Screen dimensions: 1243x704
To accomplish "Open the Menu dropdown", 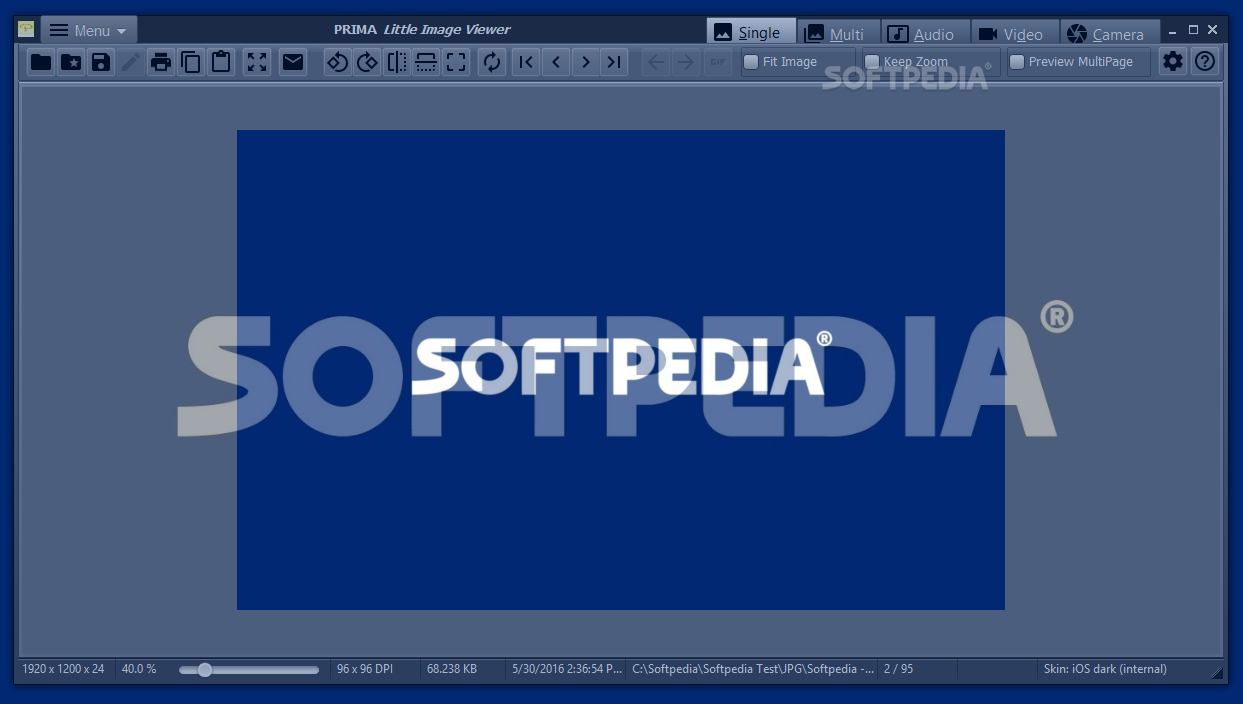I will pos(88,30).
